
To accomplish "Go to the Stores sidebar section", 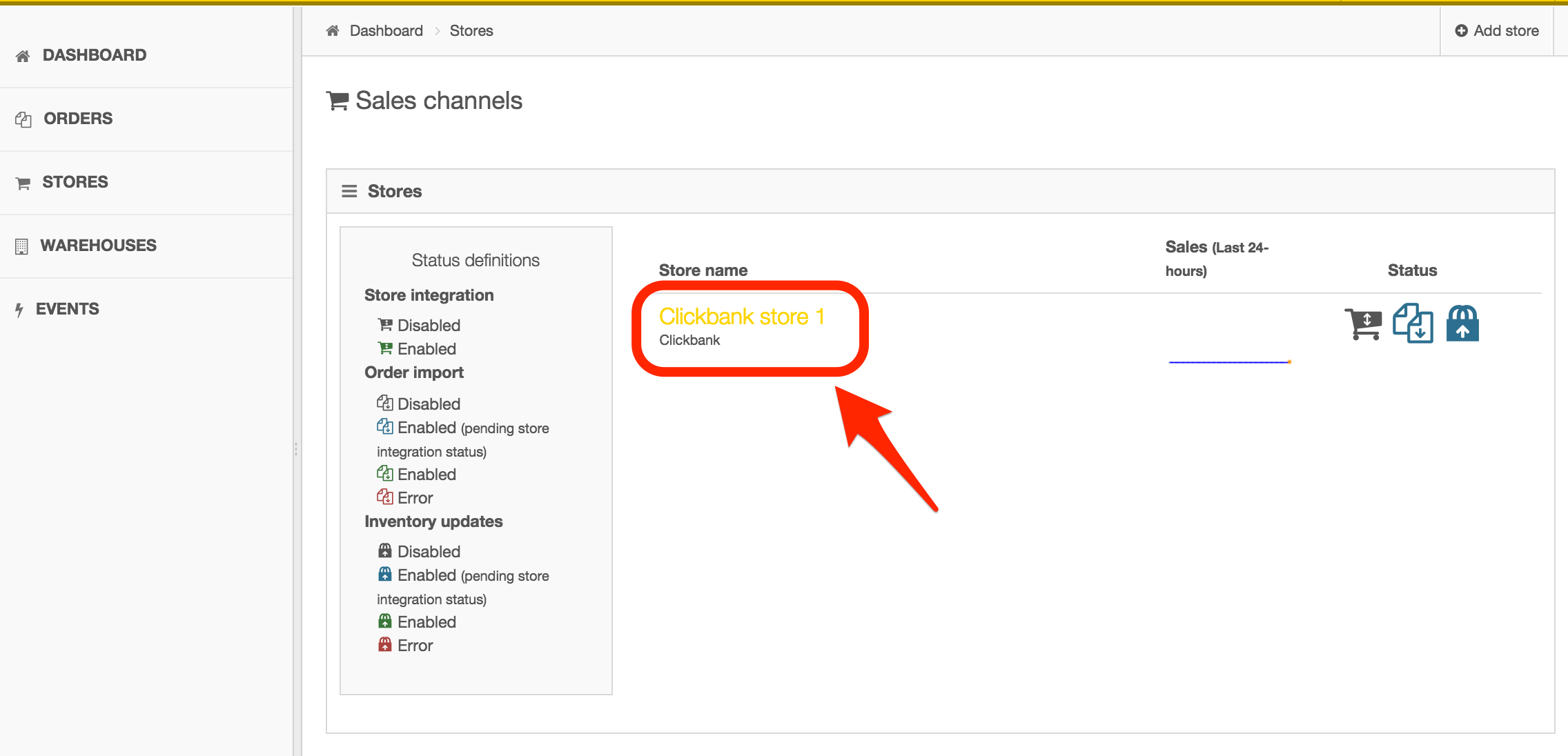I will pos(146,182).
